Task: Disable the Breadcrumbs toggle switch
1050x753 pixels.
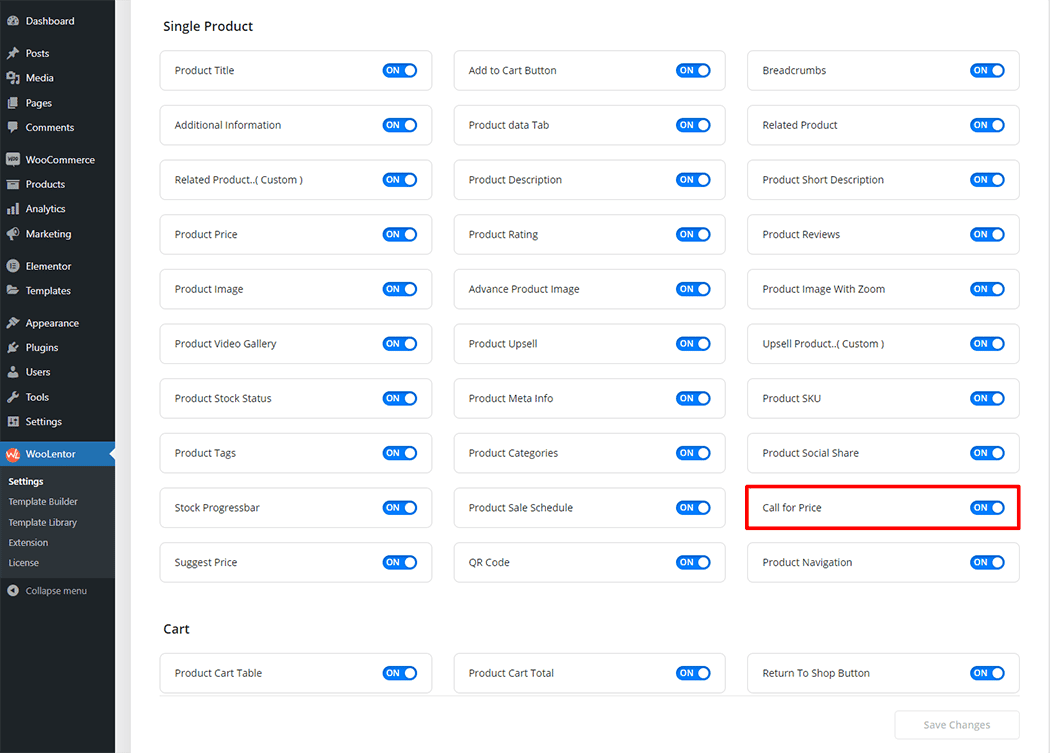Action: coord(987,71)
